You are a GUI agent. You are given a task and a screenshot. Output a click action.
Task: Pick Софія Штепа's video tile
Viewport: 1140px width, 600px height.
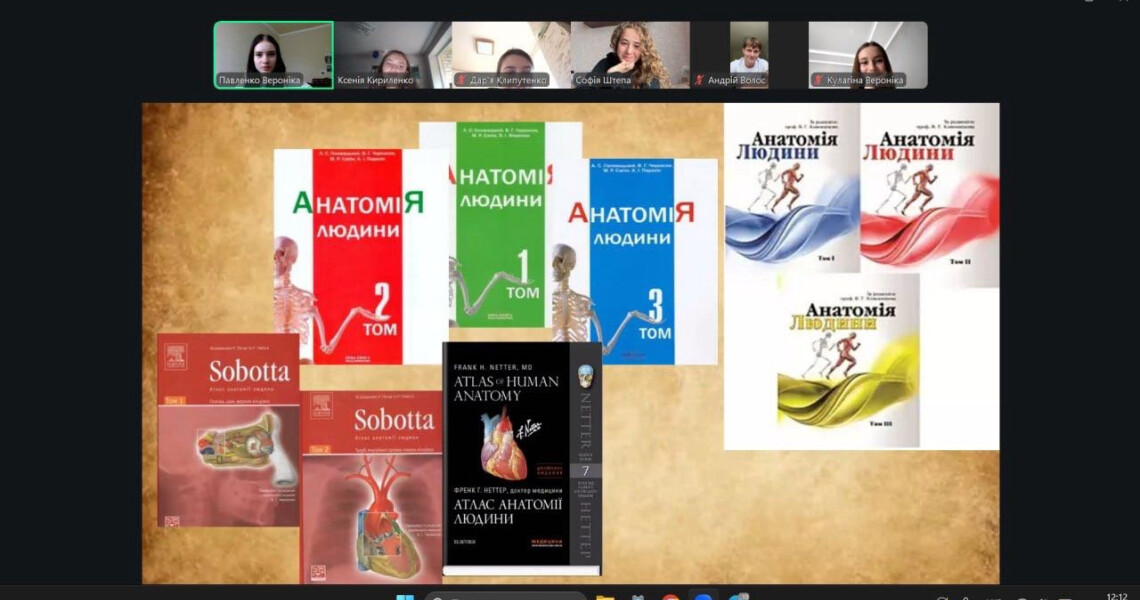(x=630, y=55)
